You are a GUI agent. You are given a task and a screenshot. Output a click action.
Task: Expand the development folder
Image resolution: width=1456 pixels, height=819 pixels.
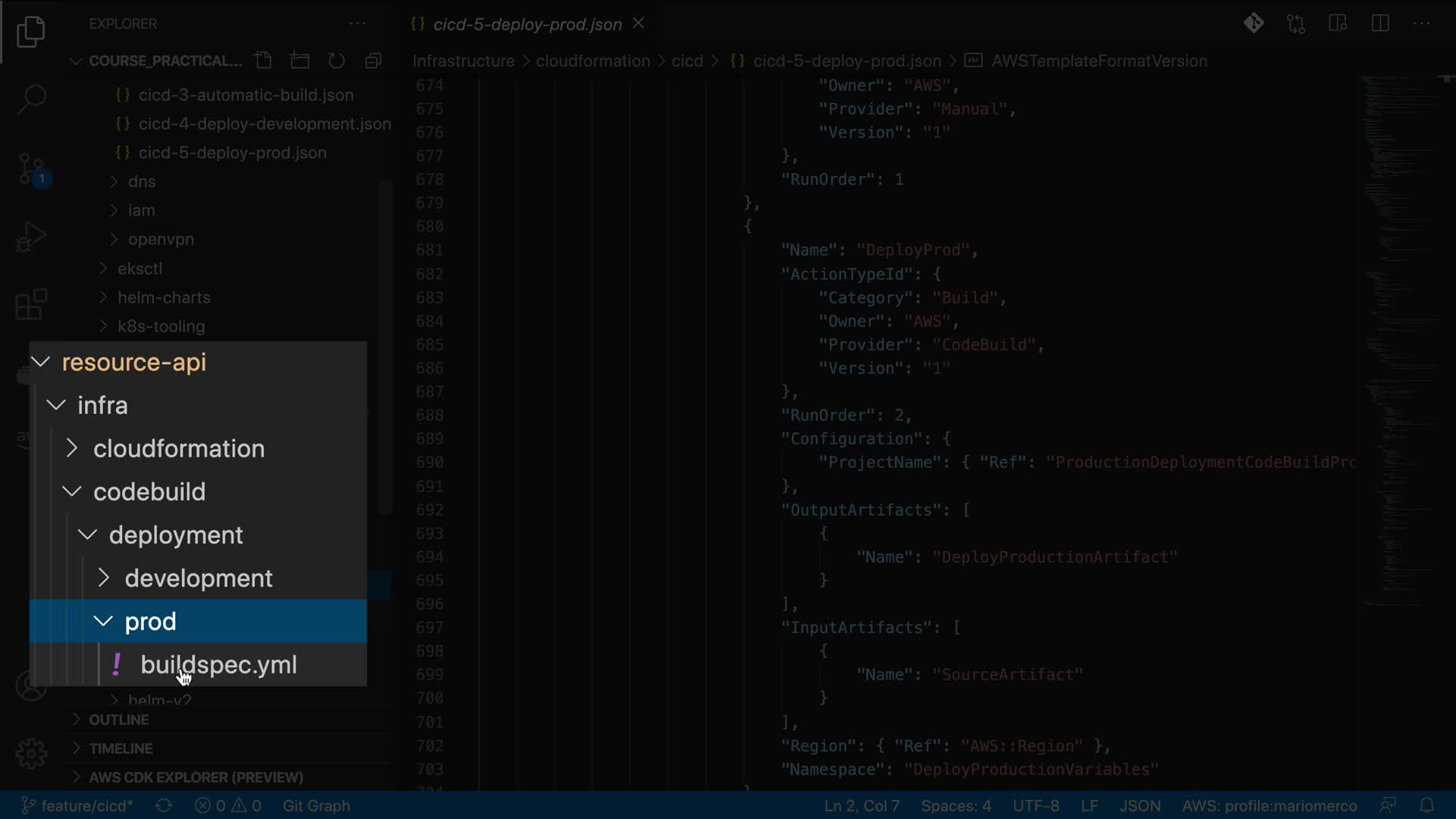coord(198,579)
